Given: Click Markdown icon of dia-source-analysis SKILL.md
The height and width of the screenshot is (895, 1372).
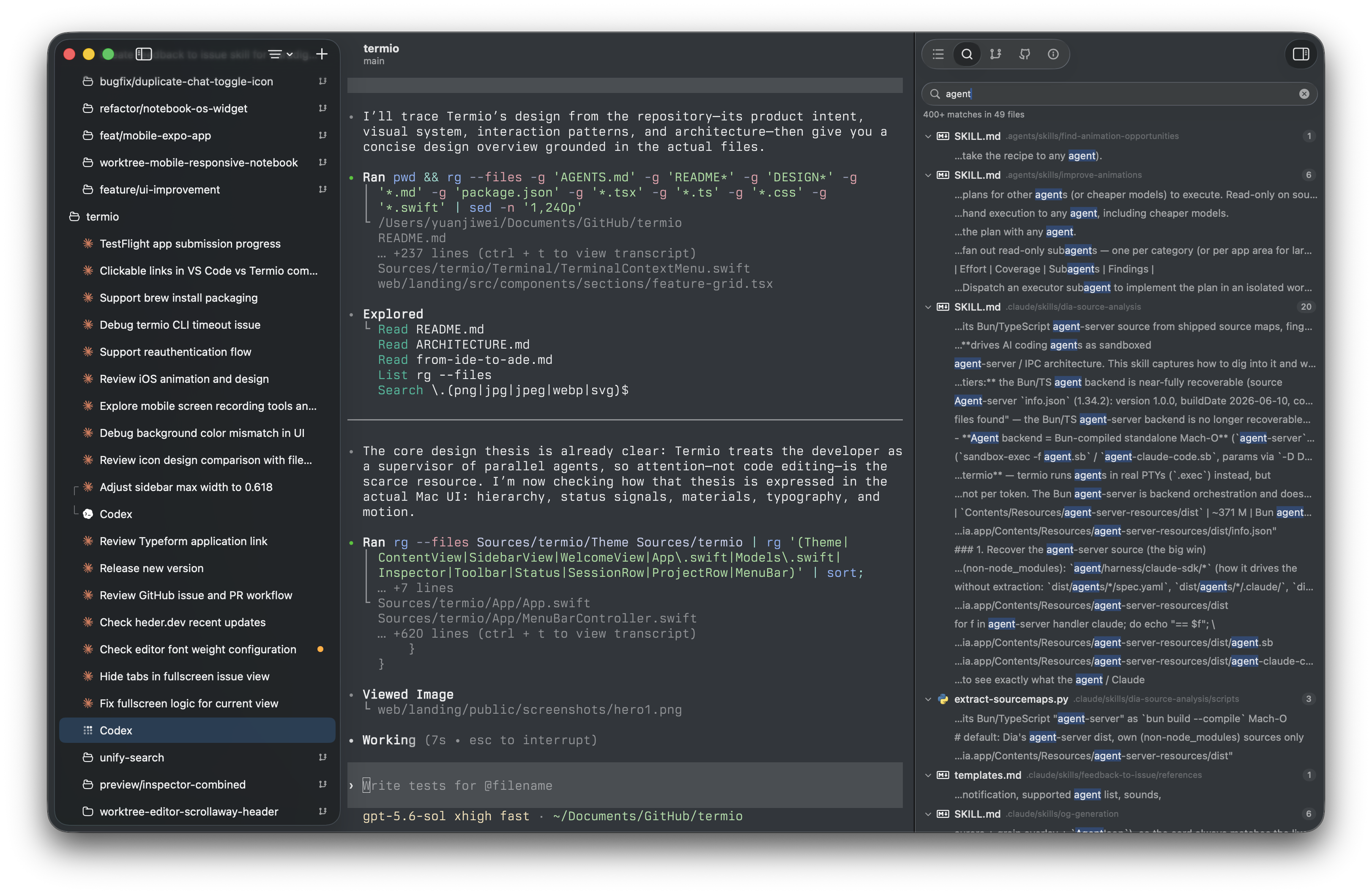Looking at the screenshot, I should pos(943,307).
